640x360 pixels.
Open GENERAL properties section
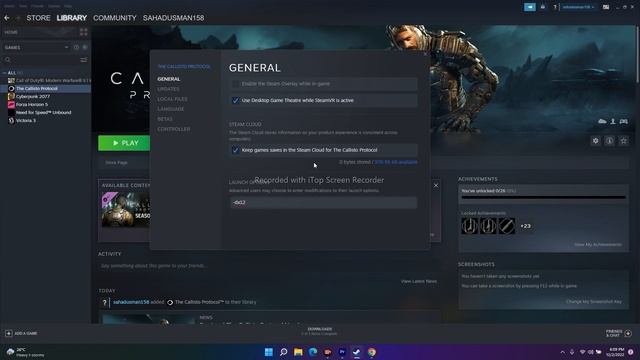[169, 79]
